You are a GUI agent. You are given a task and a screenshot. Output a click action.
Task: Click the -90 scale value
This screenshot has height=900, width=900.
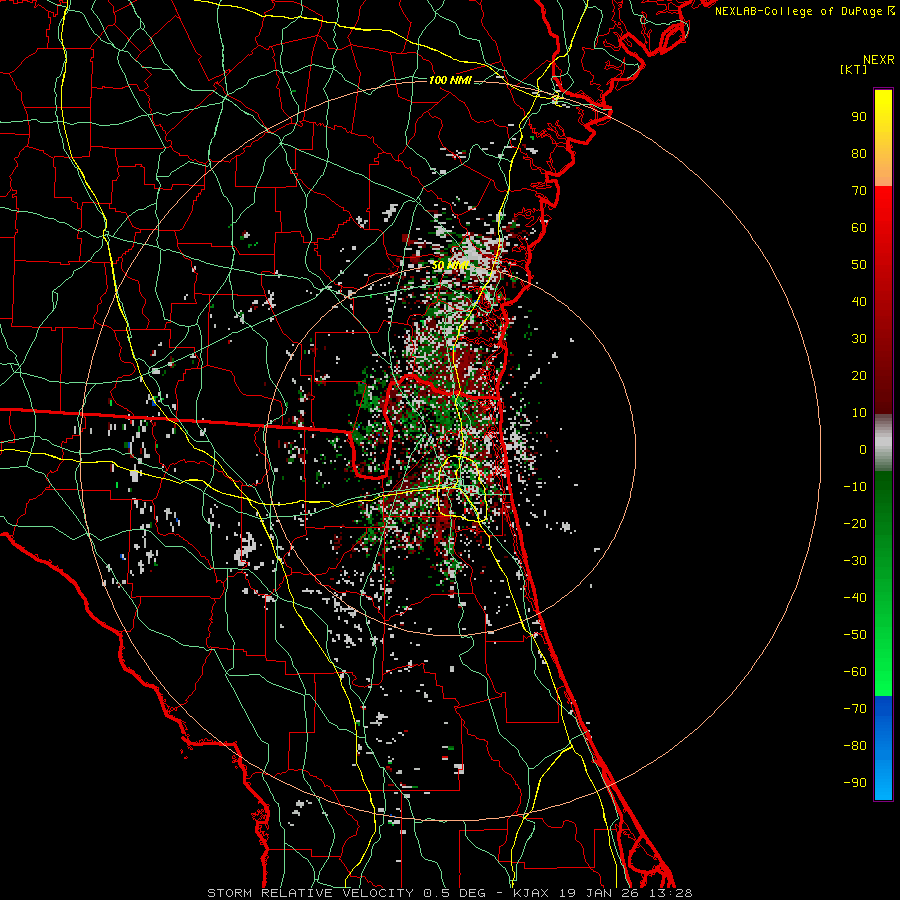855,783
